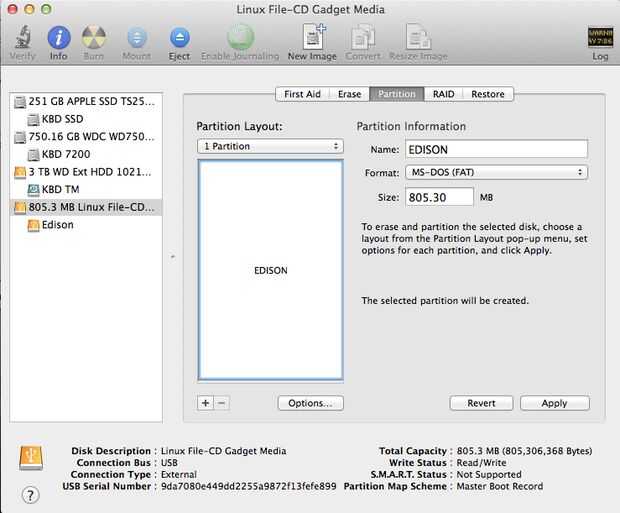Screen dimensions: 620x513
Task: Click the green zoom window button
Action: [x=46, y=9]
